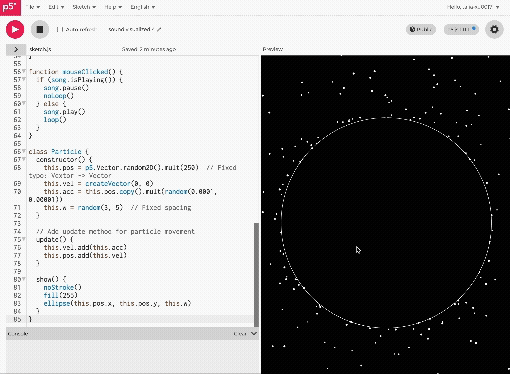Screen dimensions: 510x374
Task: Fold the else block at line 60
Action: [24, 104]
